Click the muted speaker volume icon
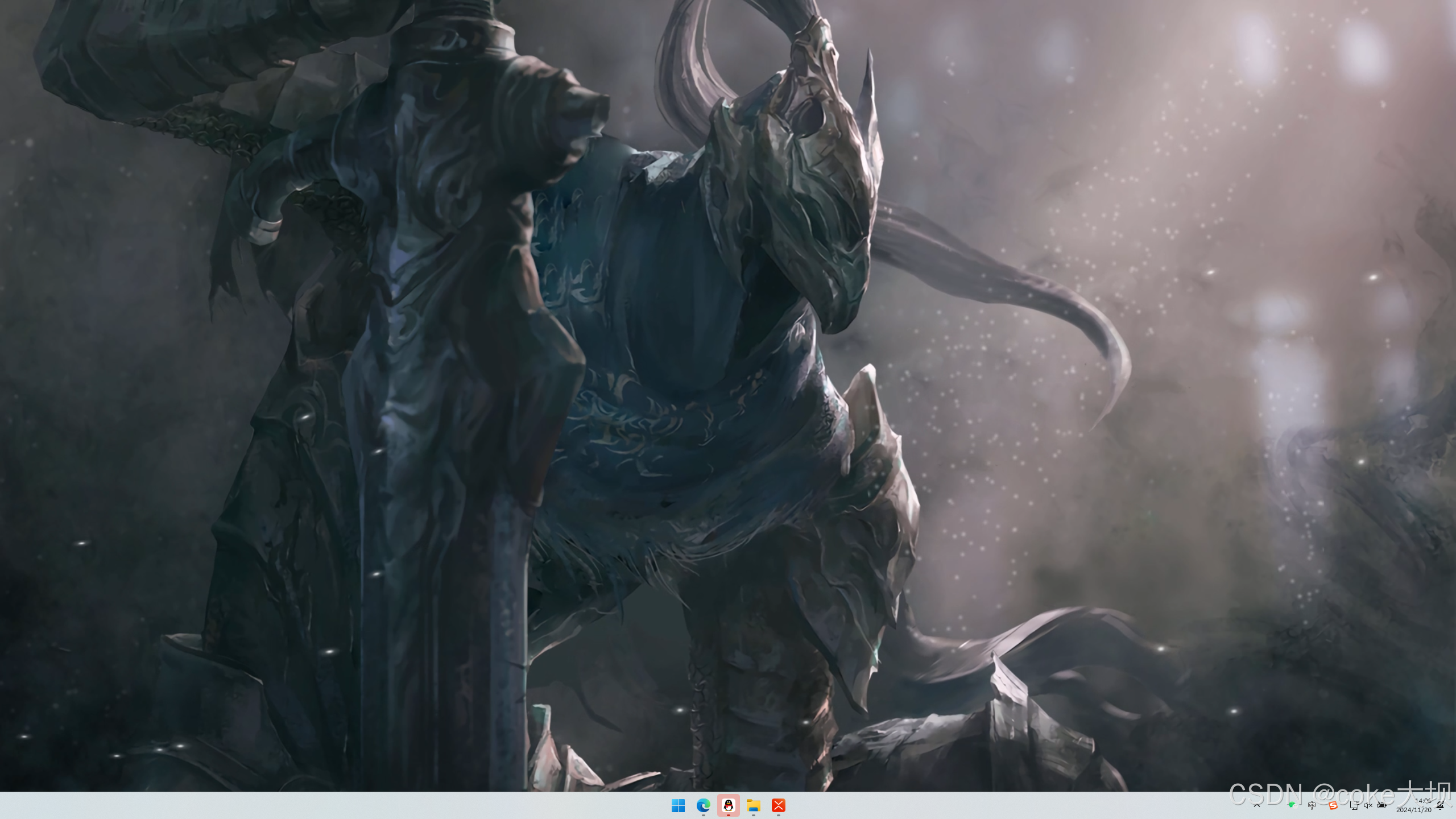Image resolution: width=1456 pixels, height=819 pixels. pos(1368,805)
